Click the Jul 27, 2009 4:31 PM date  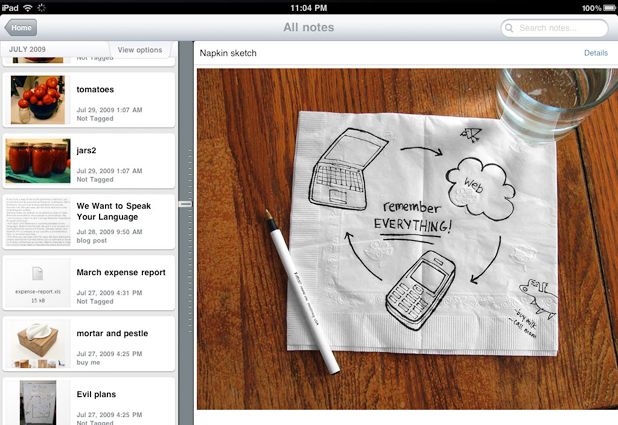pyautogui.click(x=109, y=293)
